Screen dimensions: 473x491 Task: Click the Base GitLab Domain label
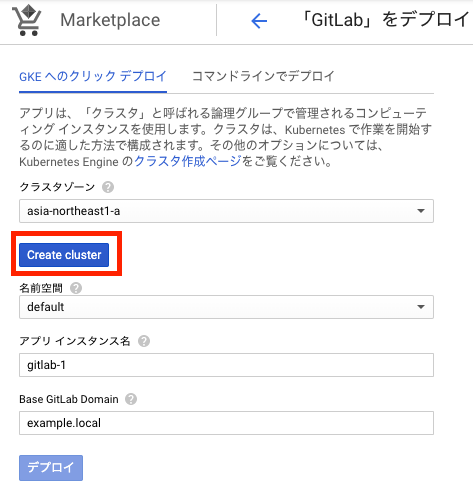click(69, 399)
